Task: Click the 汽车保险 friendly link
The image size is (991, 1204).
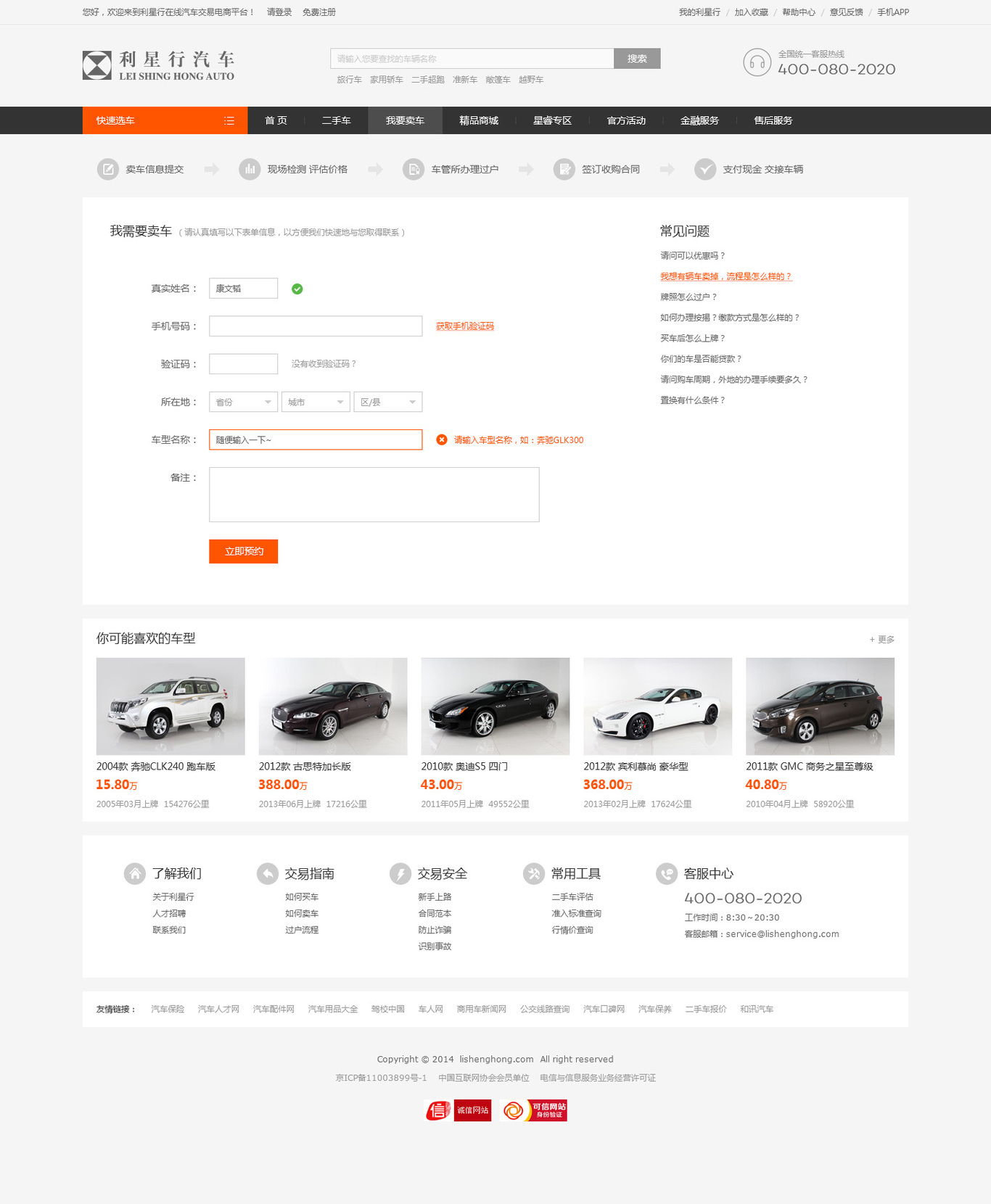Action: 168,1010
